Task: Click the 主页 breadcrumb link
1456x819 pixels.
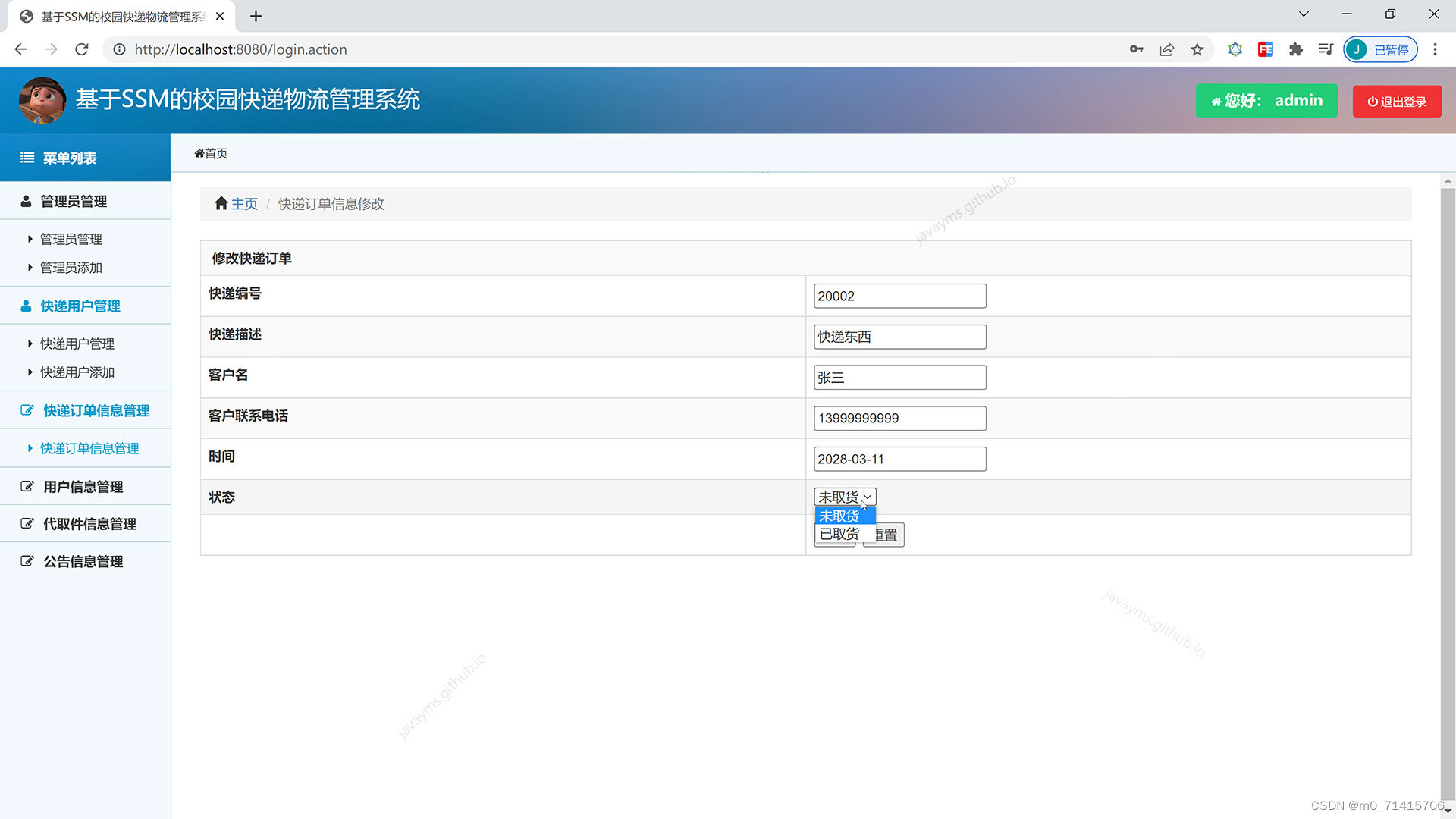Action: (244, 204)
